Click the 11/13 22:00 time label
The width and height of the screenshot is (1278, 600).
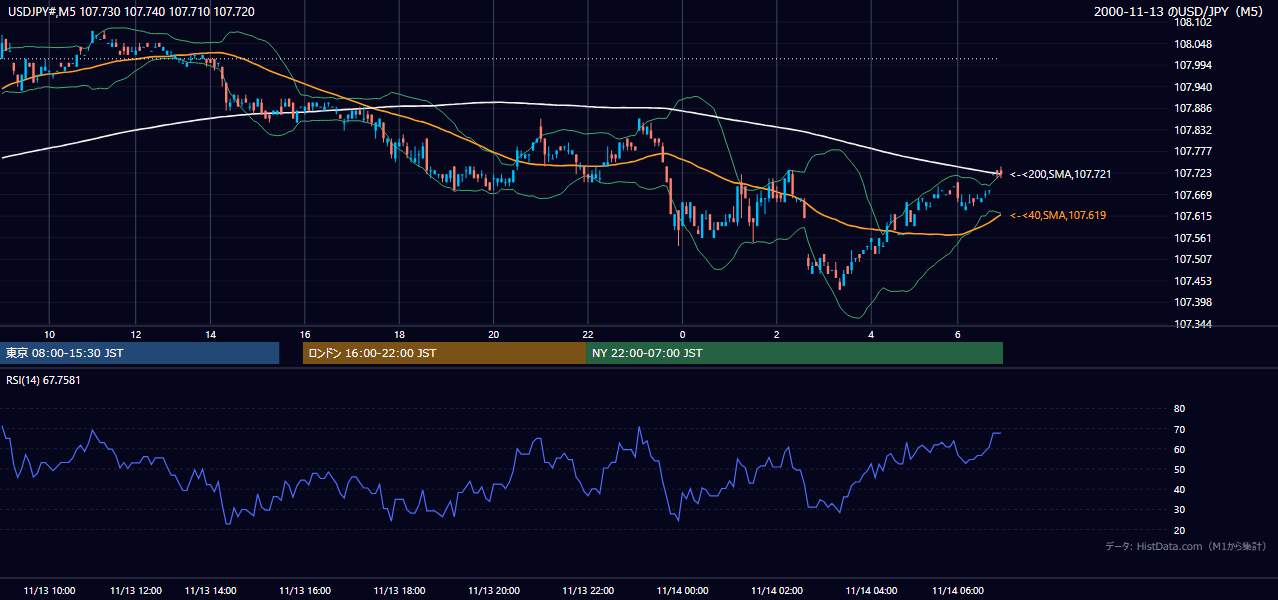[588, 591]
